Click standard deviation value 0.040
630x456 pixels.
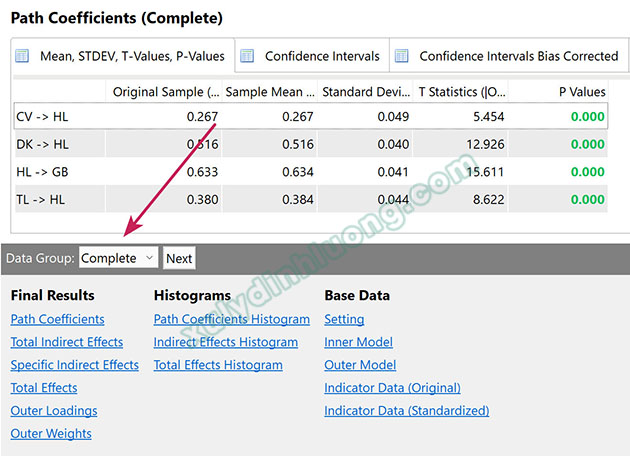click(393, 144)
